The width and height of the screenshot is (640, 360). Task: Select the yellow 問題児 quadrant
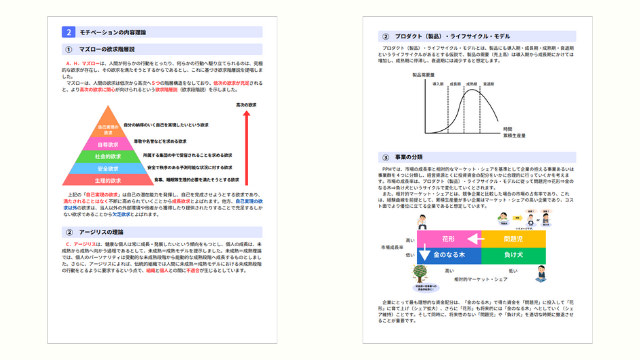point(513,239)
